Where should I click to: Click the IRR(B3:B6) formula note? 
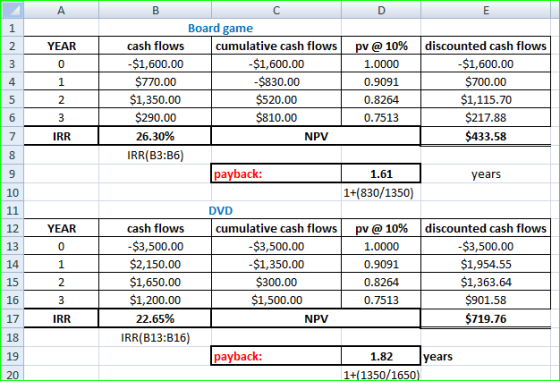[155, 155]
